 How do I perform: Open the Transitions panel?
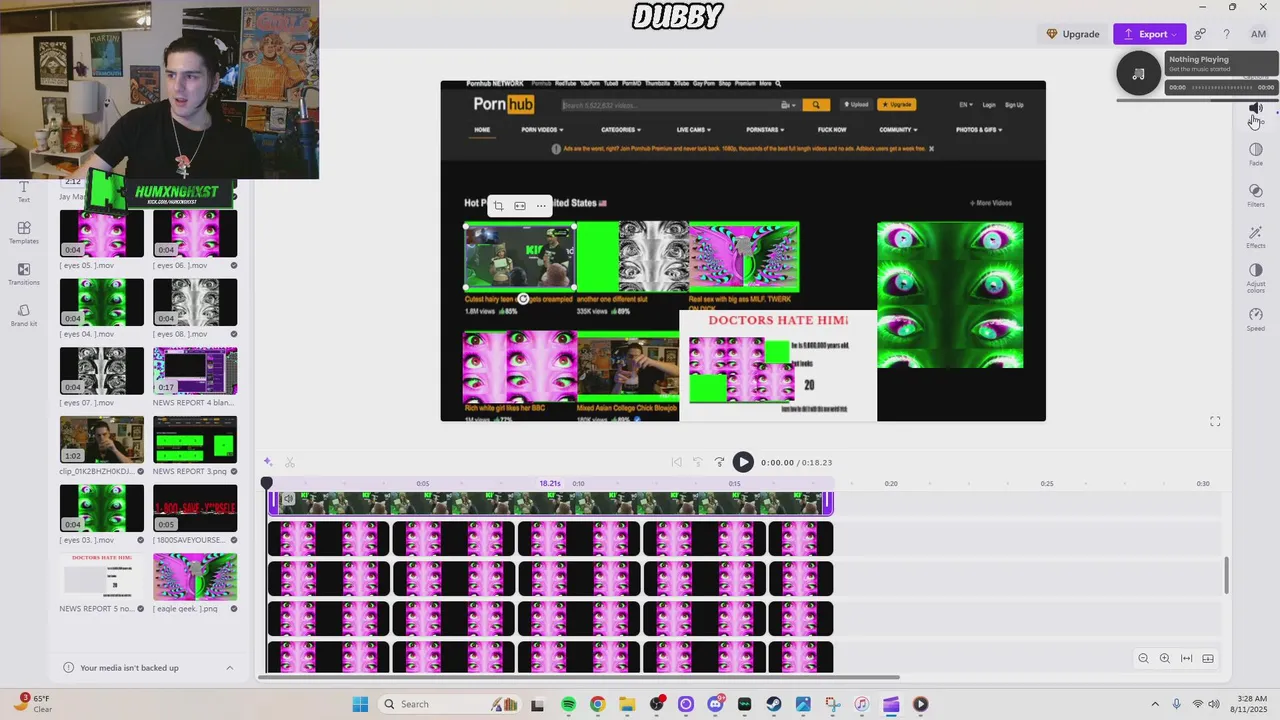click(24, 274)
